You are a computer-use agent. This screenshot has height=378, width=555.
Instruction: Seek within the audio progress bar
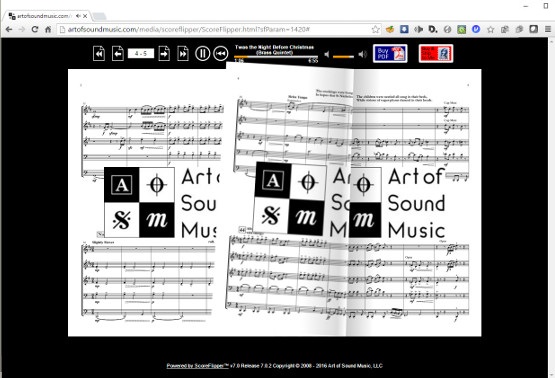[x=276, y=57]
